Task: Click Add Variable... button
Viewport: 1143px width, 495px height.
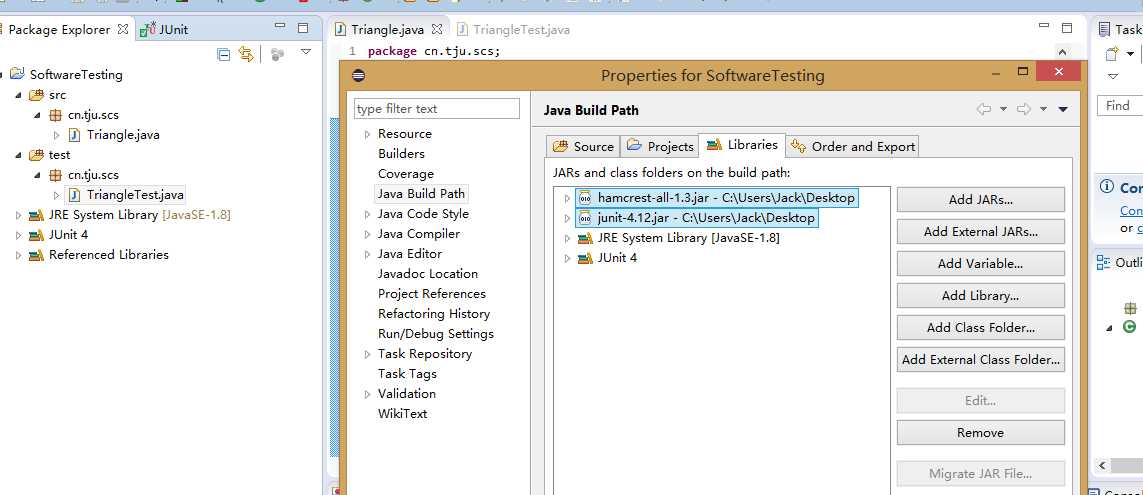Action: click(980, 264)
